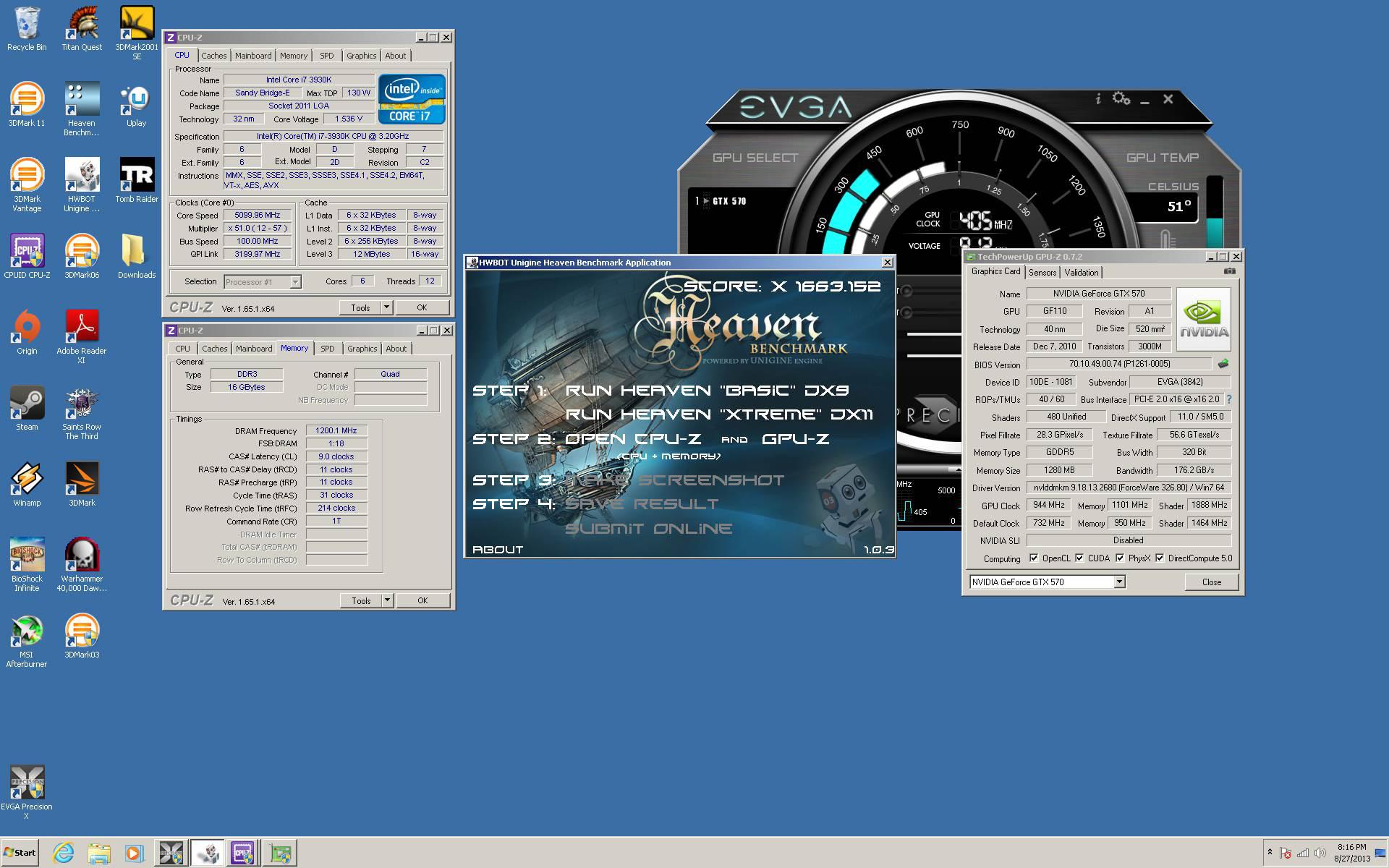1389x868 pixels.
Task: Click OK button in upper CPU-Z window
Action: [x=422, y=307]
